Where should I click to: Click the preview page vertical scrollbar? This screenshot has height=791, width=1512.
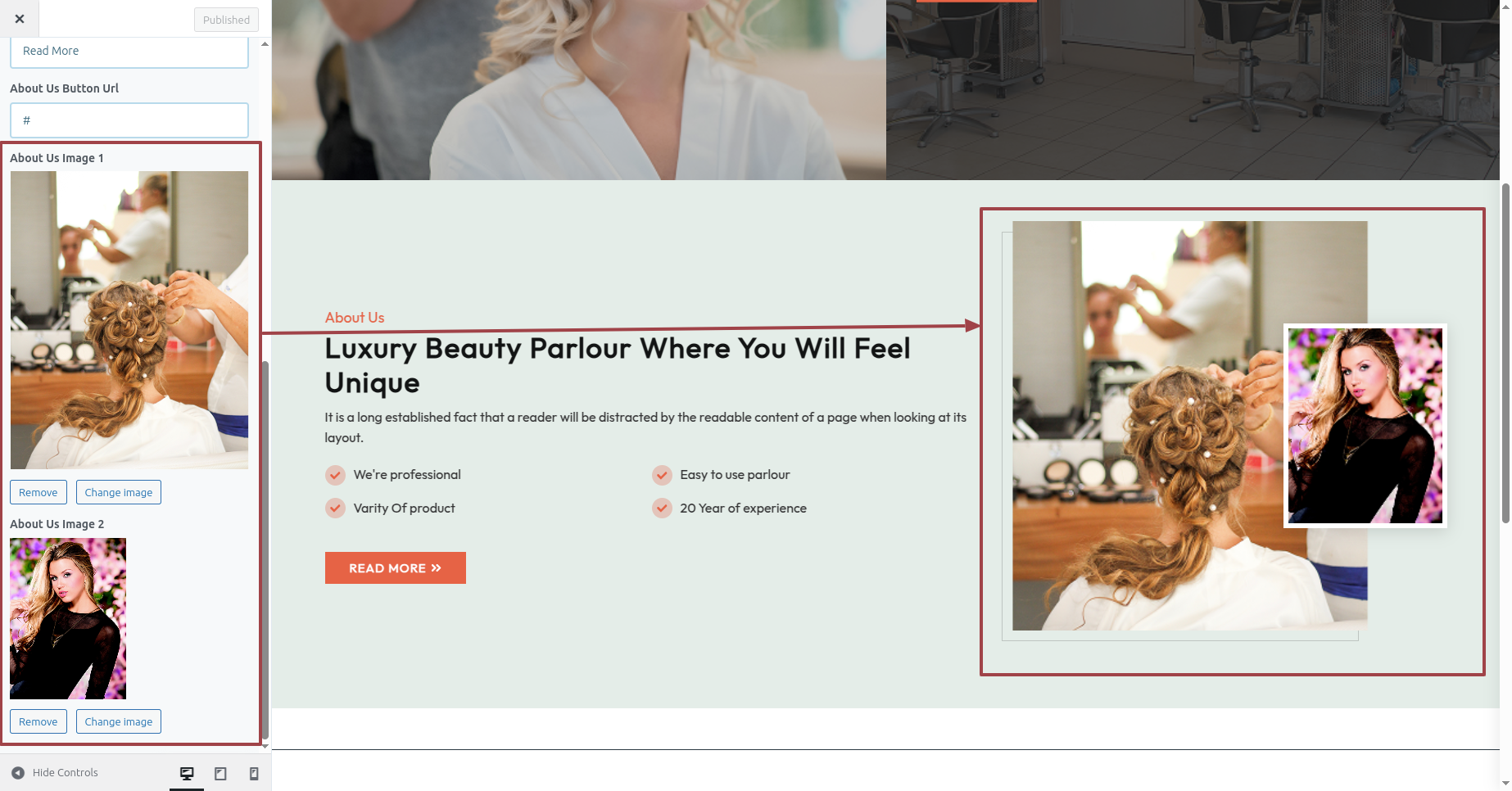1505,352
